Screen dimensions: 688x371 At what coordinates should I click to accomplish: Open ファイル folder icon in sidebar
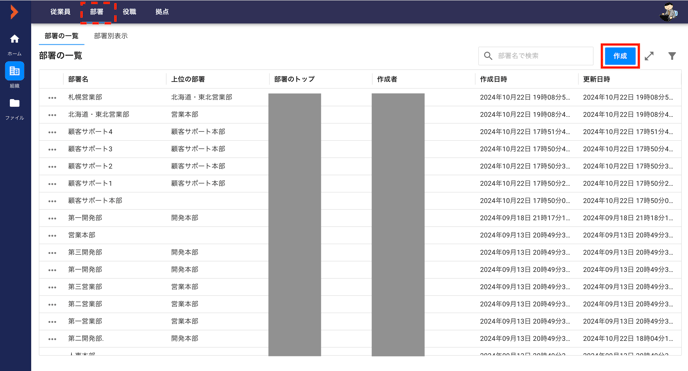tap(14, 103)
